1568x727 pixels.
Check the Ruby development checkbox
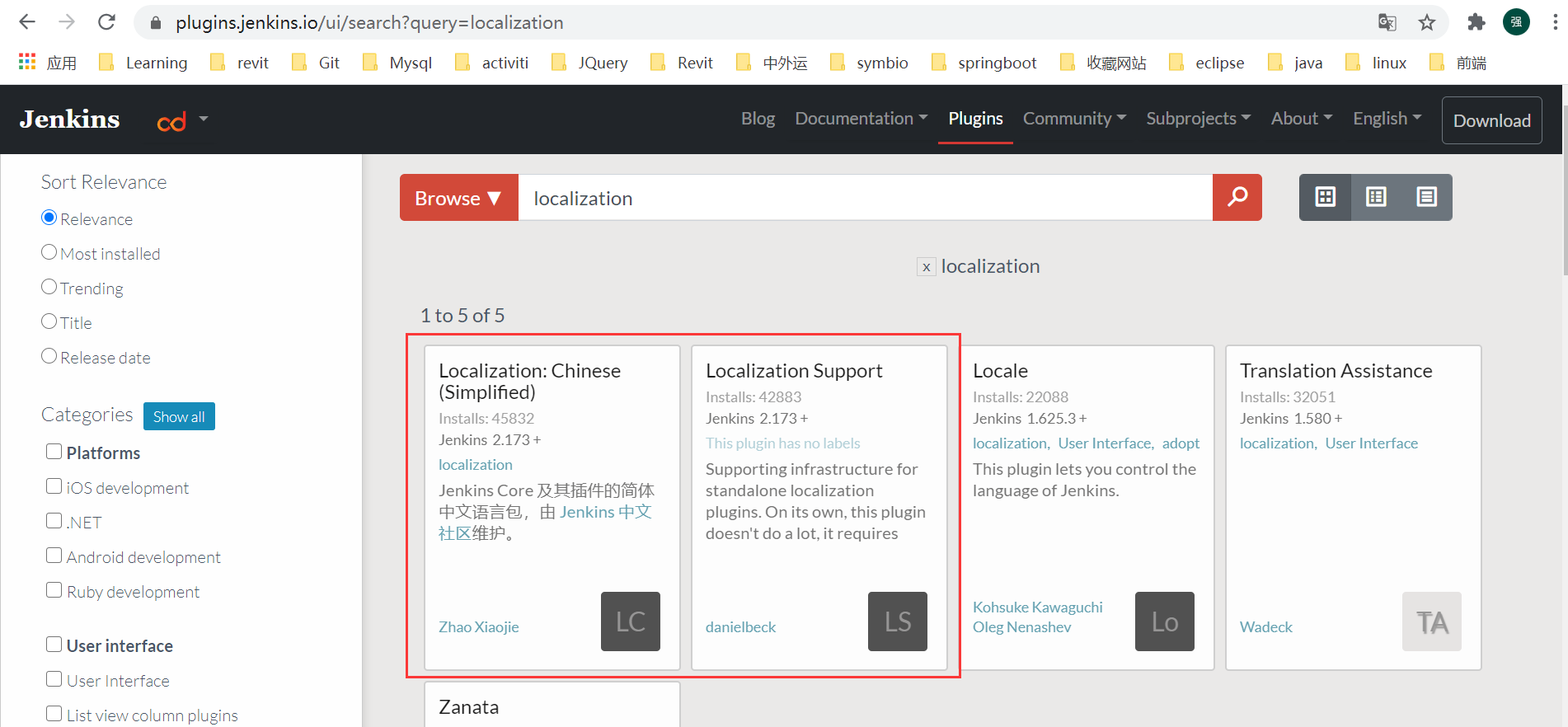pos(54,590)
